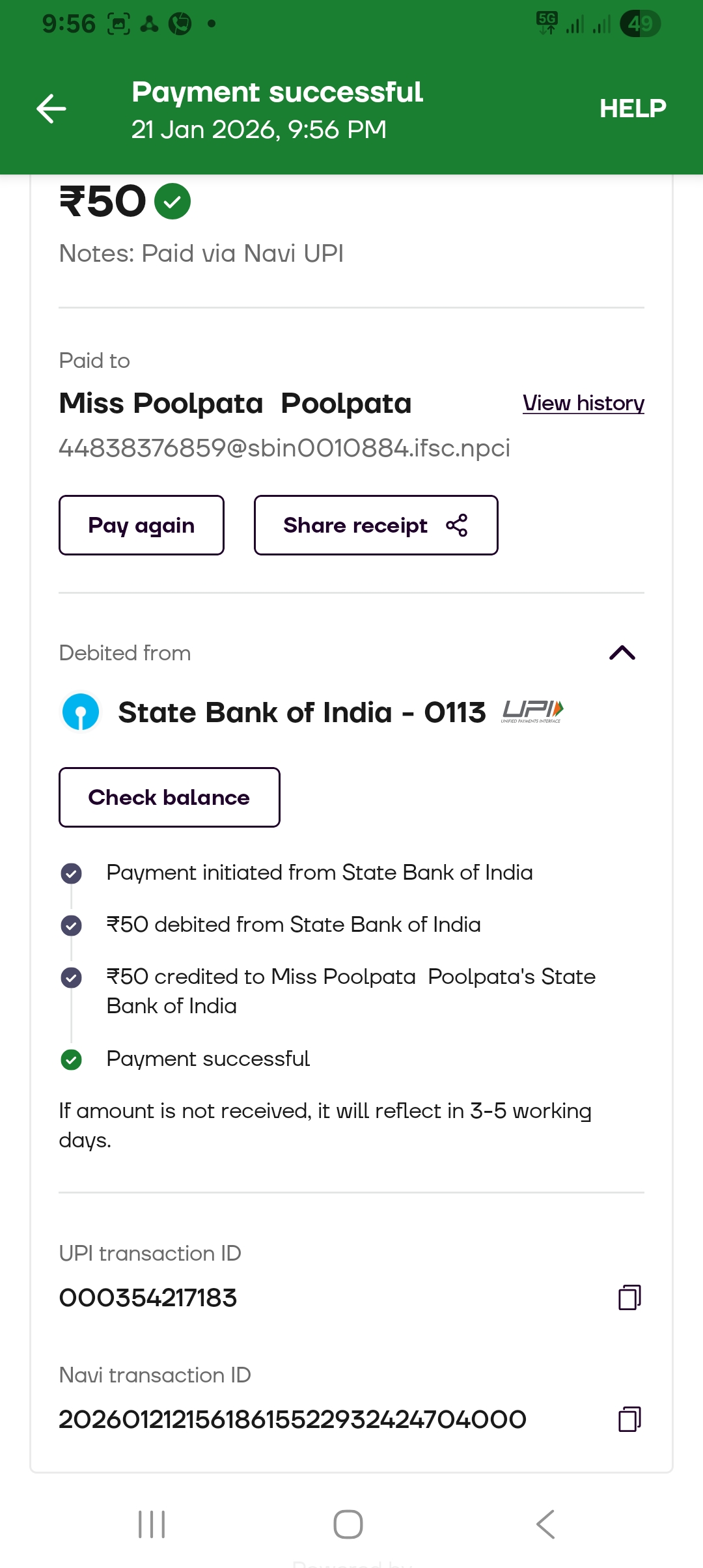Tap the back arrow in header

pyautogui.click(x=51, y=109)
